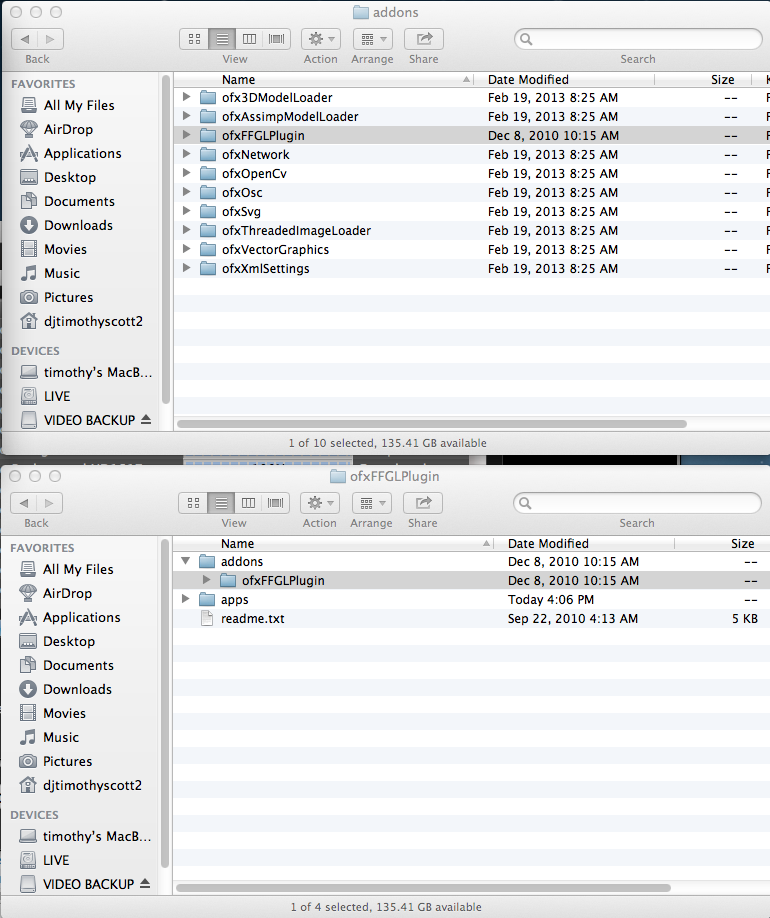Enable Cover Flow view in ofxFFGLPlugin window

(275, 503)
